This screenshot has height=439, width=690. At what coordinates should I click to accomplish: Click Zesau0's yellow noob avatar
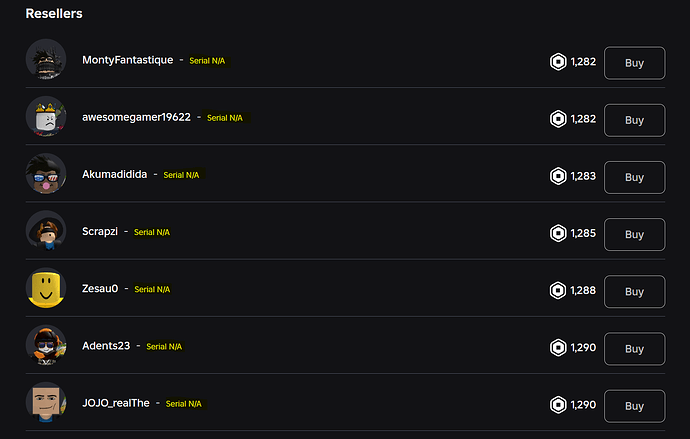tap(46, 289)
